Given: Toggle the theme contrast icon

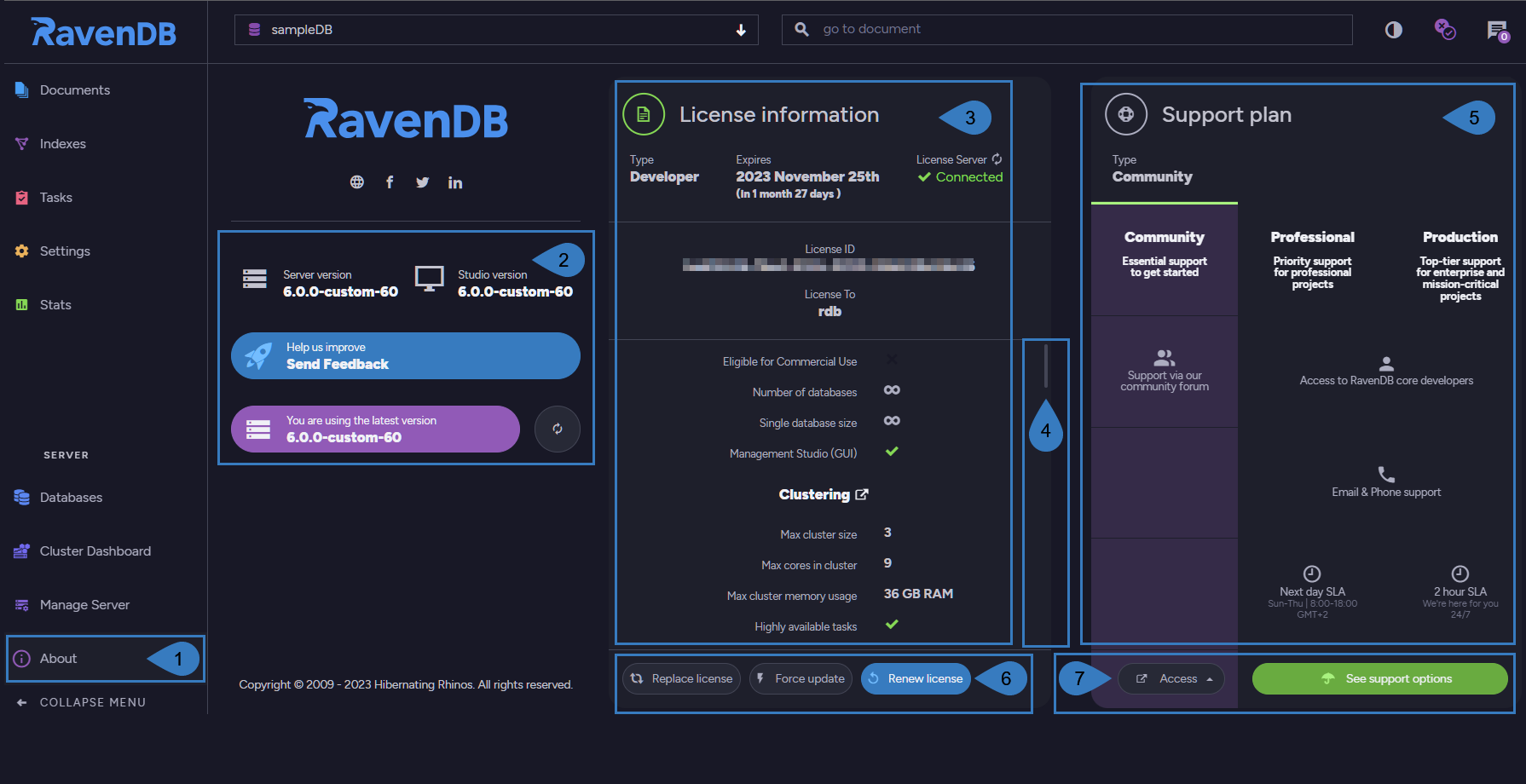Looking at the screenshot, I should pyautogui.click(x=1394, y=30).
